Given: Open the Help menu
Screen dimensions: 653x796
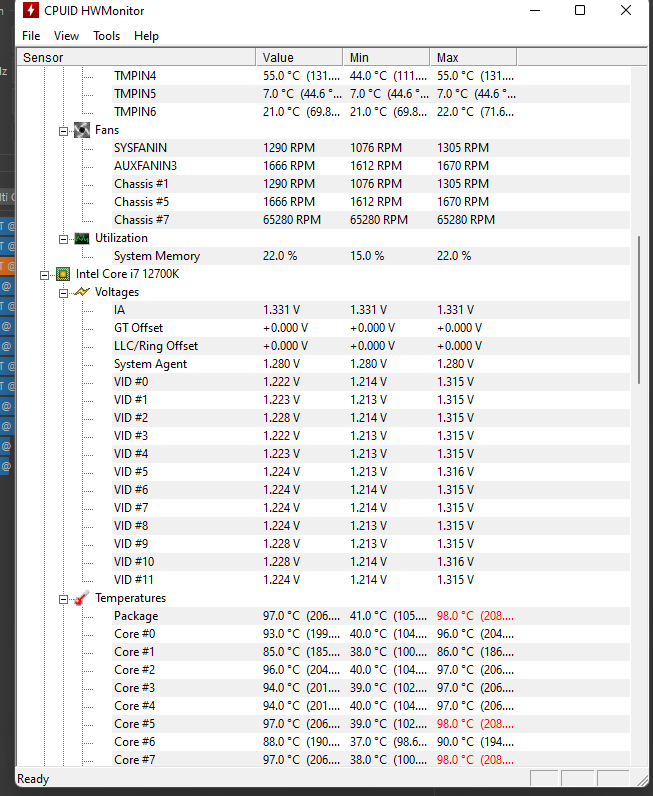Looking at the screenshot, I should (x=146, y=36).
